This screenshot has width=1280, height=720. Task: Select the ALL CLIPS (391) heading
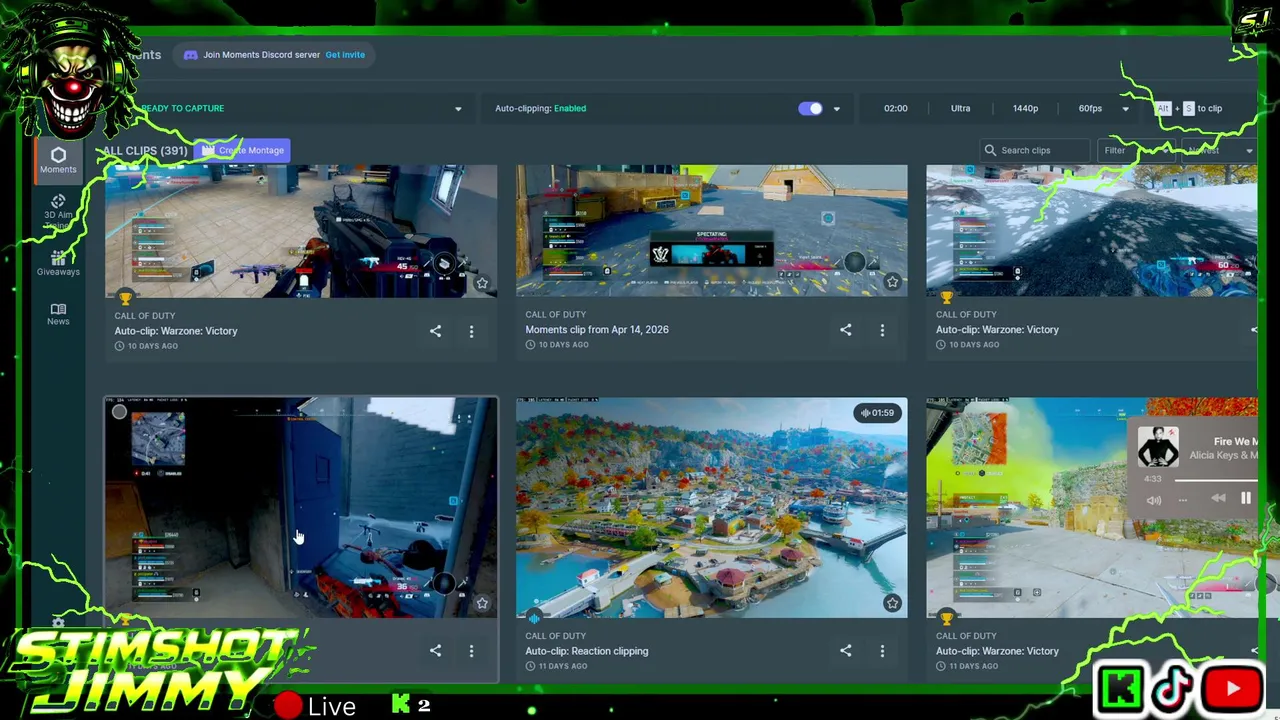[x=145, y=151]
